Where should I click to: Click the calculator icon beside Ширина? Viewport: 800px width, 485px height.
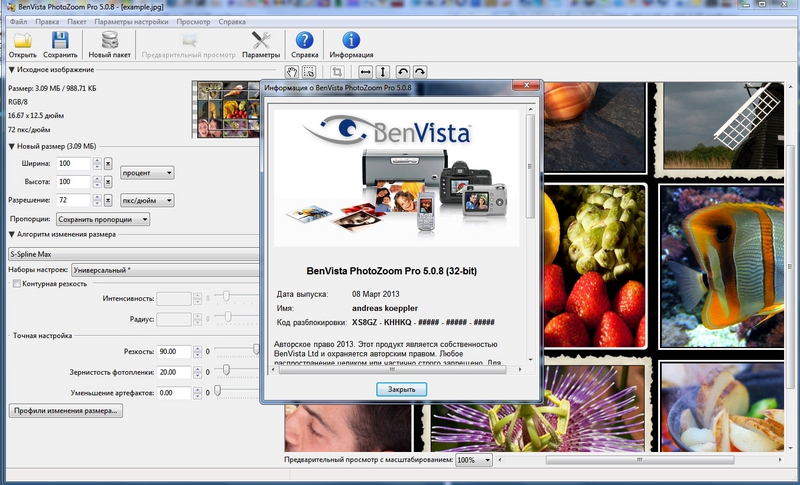(x=108, y=164)
